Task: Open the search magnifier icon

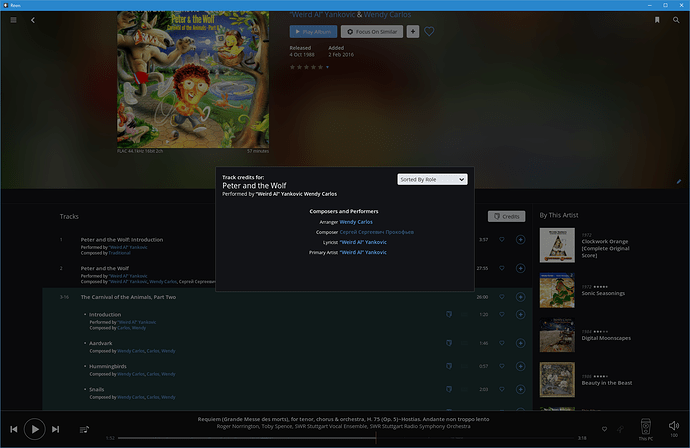Action: 676,20
